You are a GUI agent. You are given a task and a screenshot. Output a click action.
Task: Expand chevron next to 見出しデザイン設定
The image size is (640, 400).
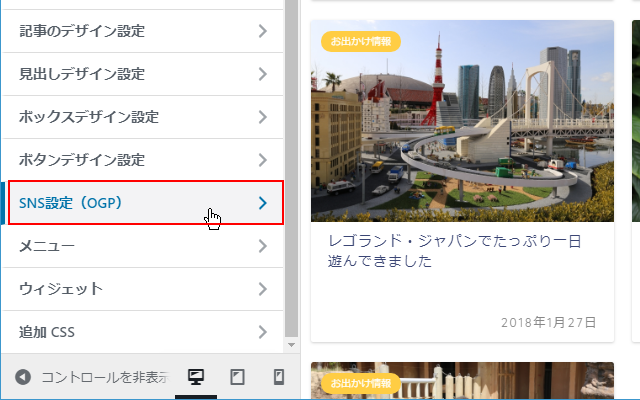pyautogui.click(x=263, y=74)
